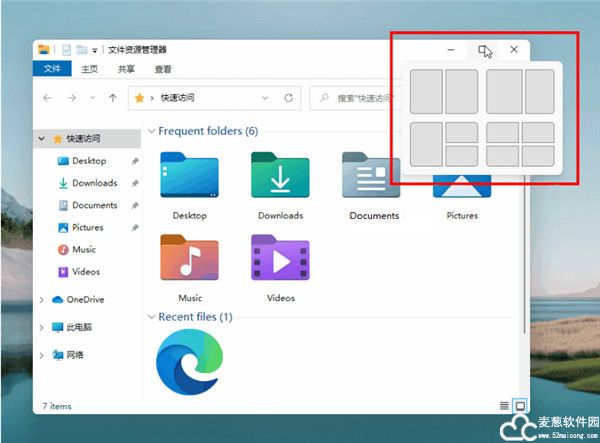Open the 文件 menu tab
600x443 pixels.
[x=52, y=69]
